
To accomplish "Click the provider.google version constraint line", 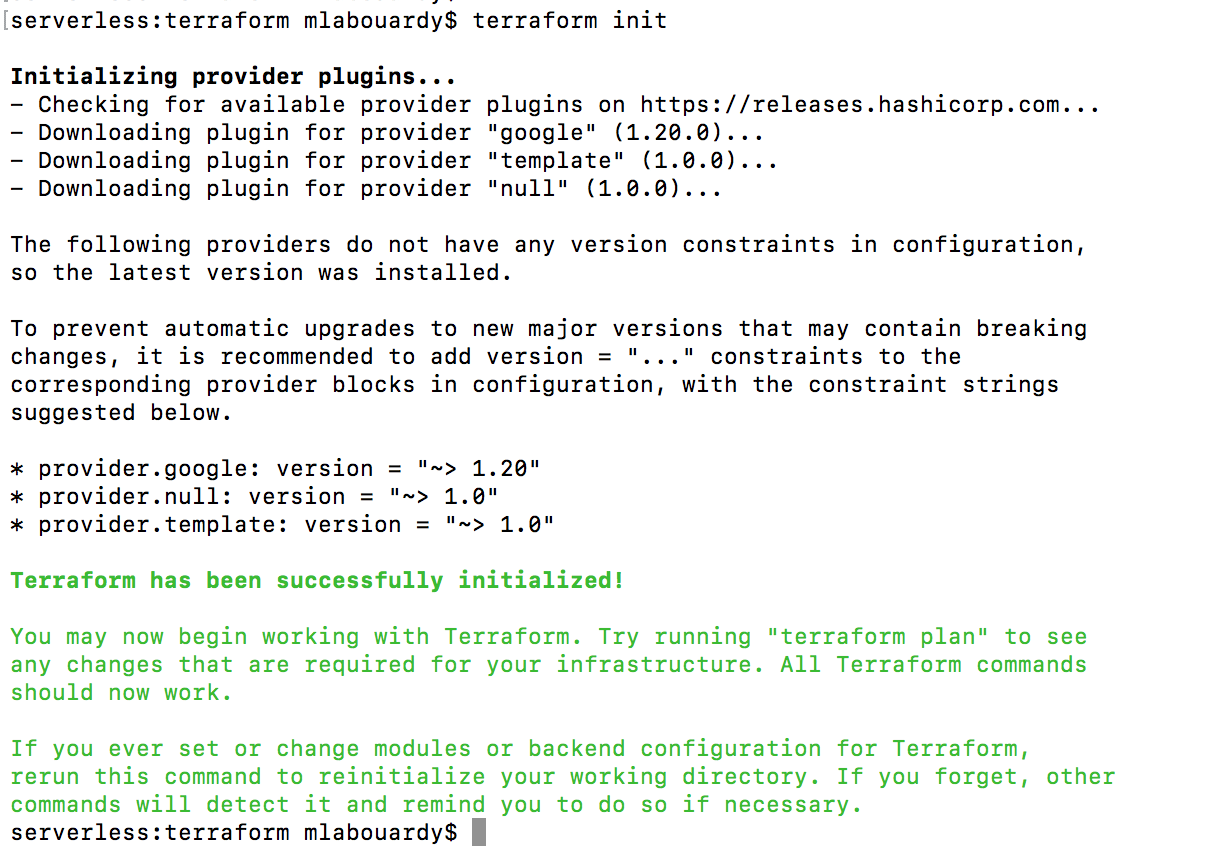I will tap(276, 469).
